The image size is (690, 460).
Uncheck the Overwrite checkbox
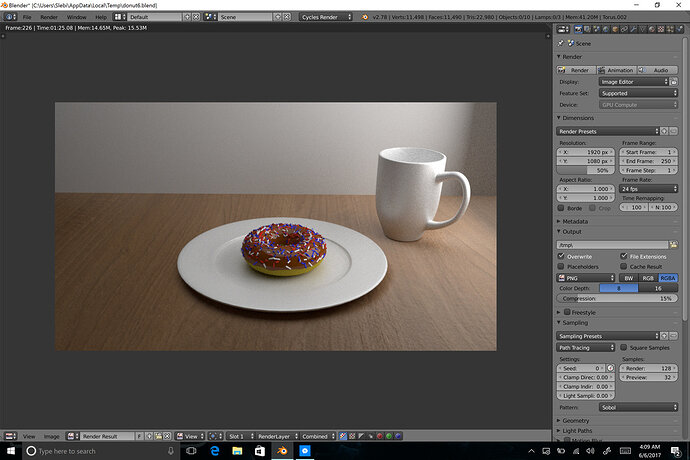coord(561,256)
